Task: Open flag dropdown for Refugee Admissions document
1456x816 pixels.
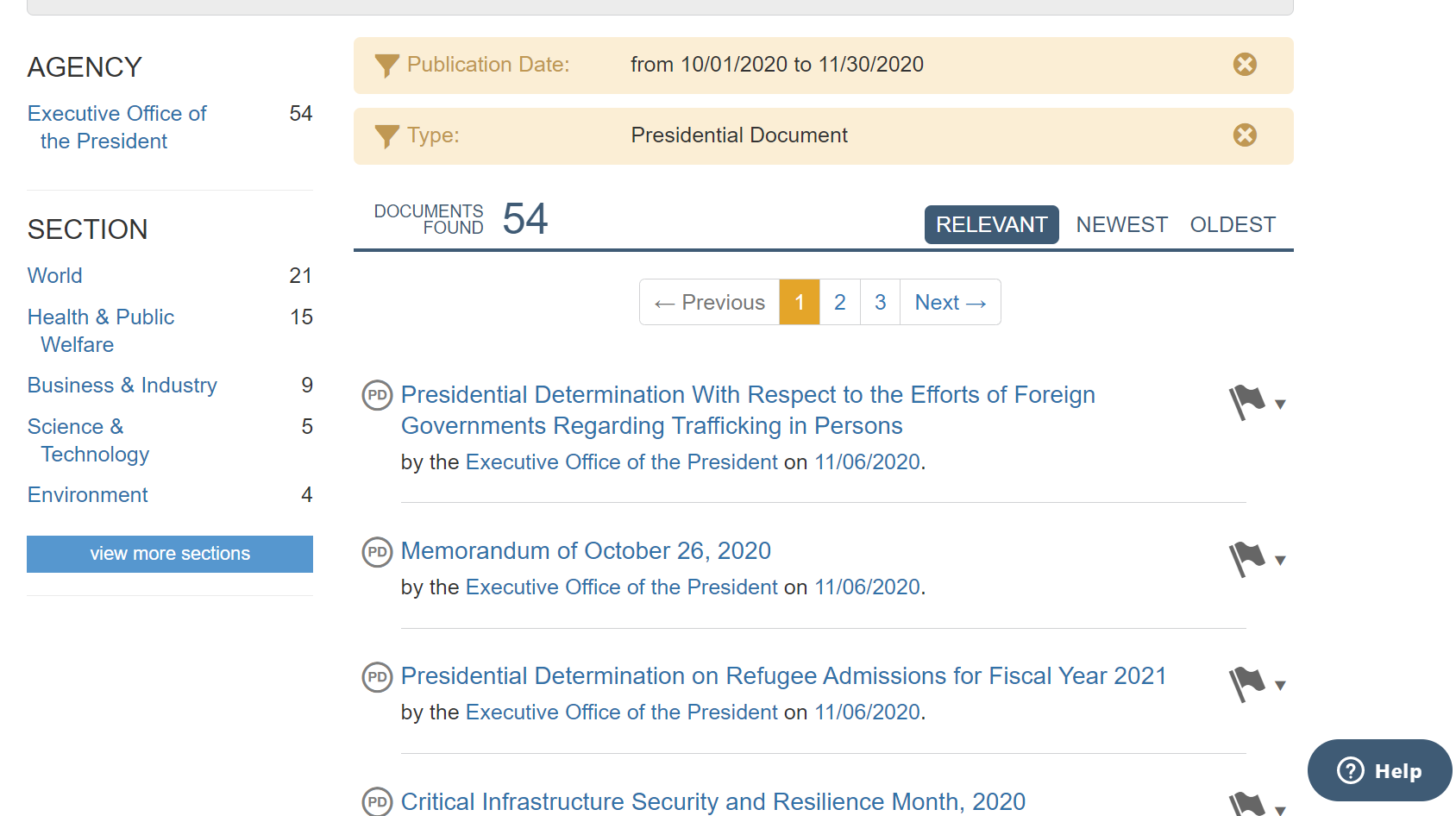Action: pos(1280,686)
